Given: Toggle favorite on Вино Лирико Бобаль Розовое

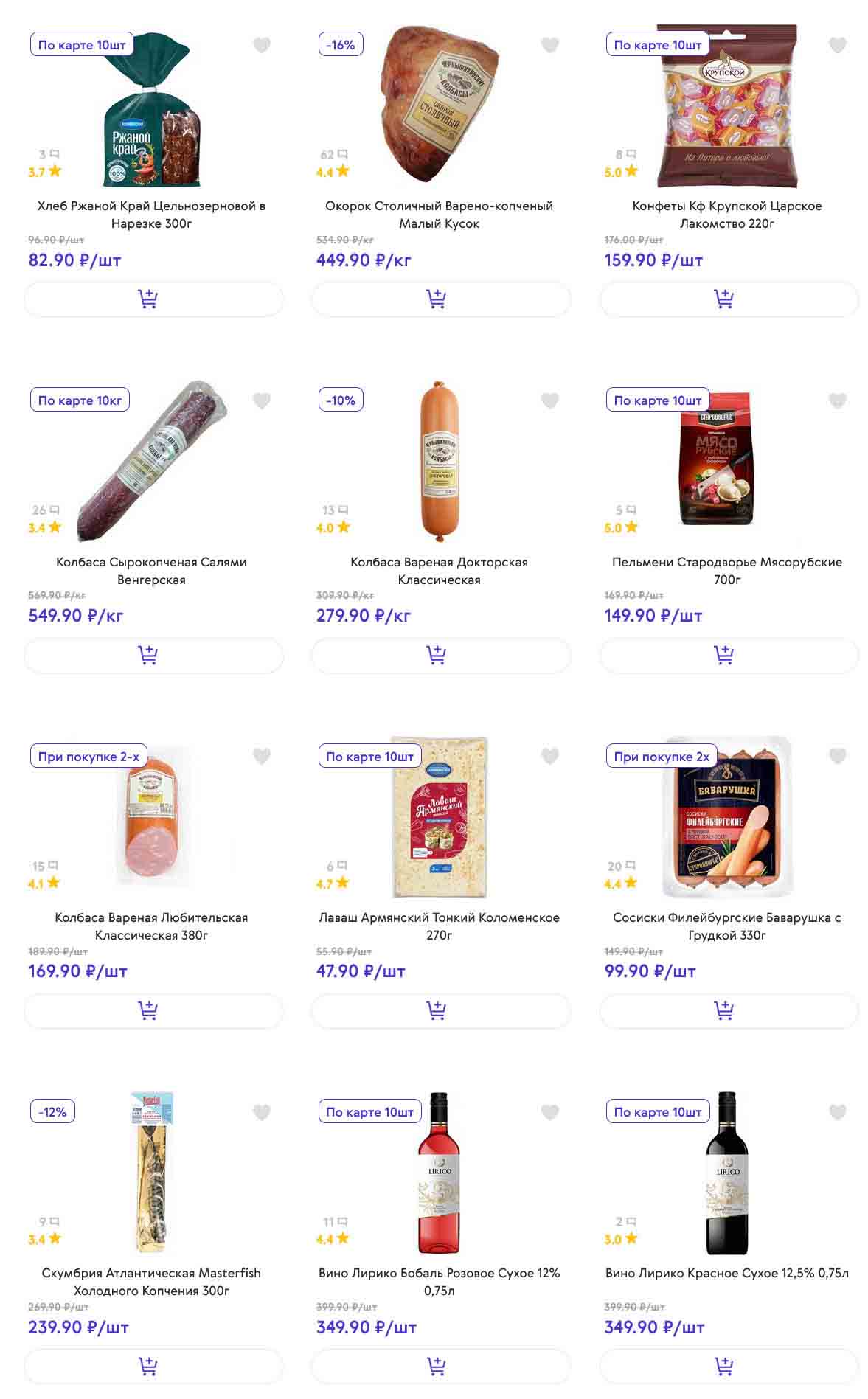Looking at the screenshot, I should tap(549, 1112).
